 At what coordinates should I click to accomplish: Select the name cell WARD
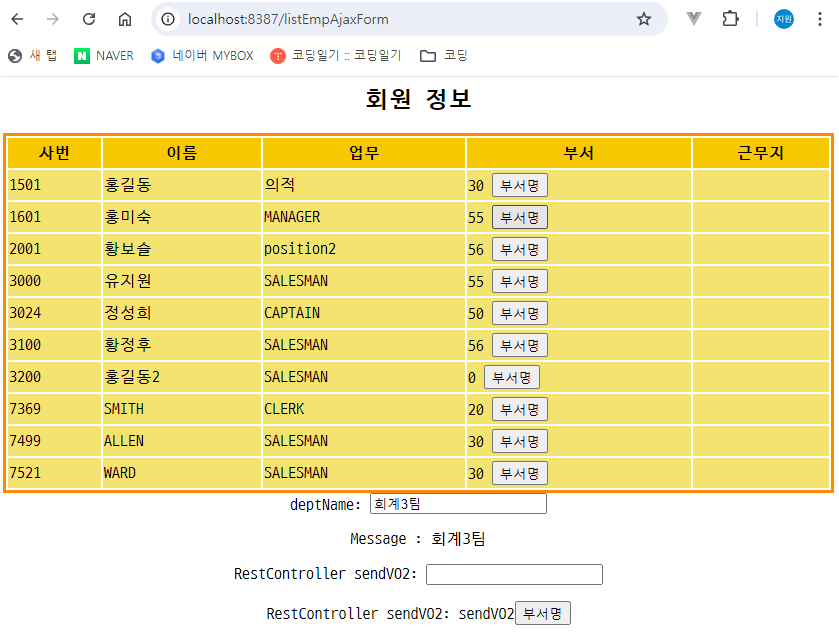182,473
